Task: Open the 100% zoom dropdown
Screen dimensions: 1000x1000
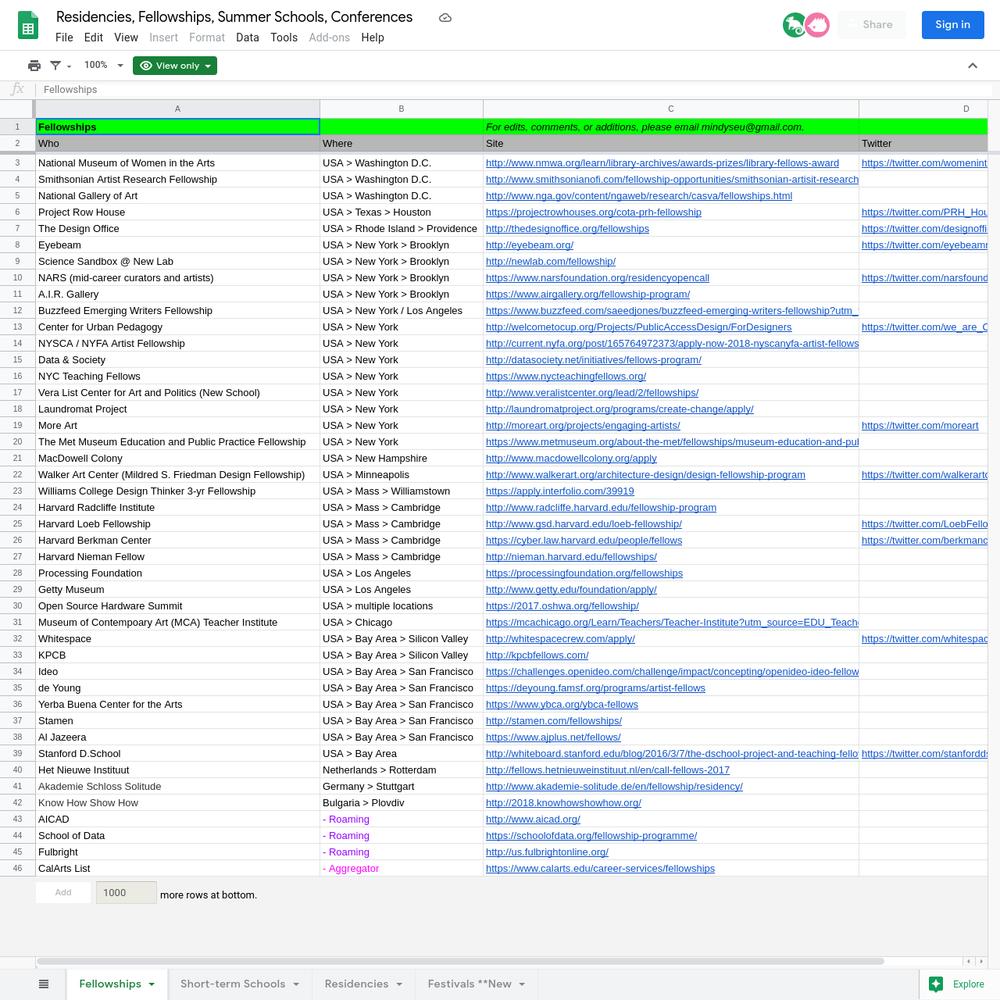Action: (x=104, y=65)
